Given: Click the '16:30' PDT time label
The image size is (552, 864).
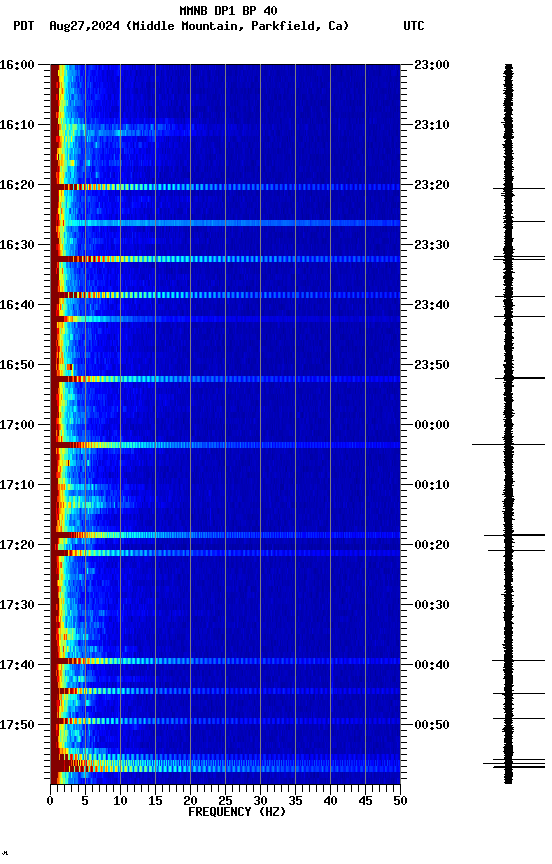Looking at the screenshot, I should pyautogui.click(x=17, y=245).
